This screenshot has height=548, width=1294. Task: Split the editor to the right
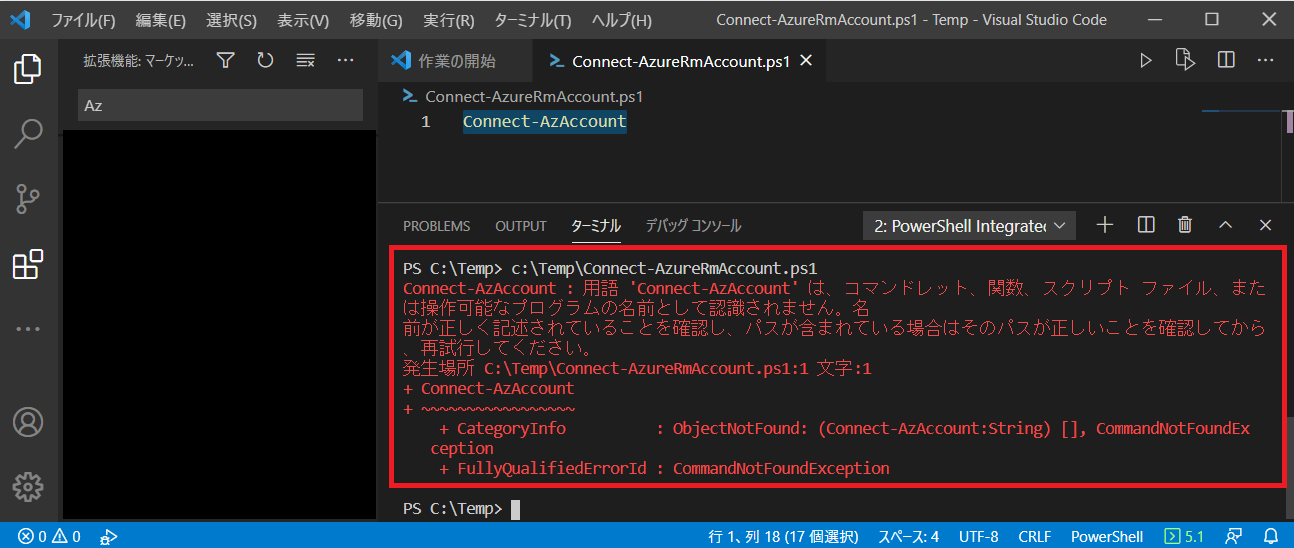tap(1226, 61)
